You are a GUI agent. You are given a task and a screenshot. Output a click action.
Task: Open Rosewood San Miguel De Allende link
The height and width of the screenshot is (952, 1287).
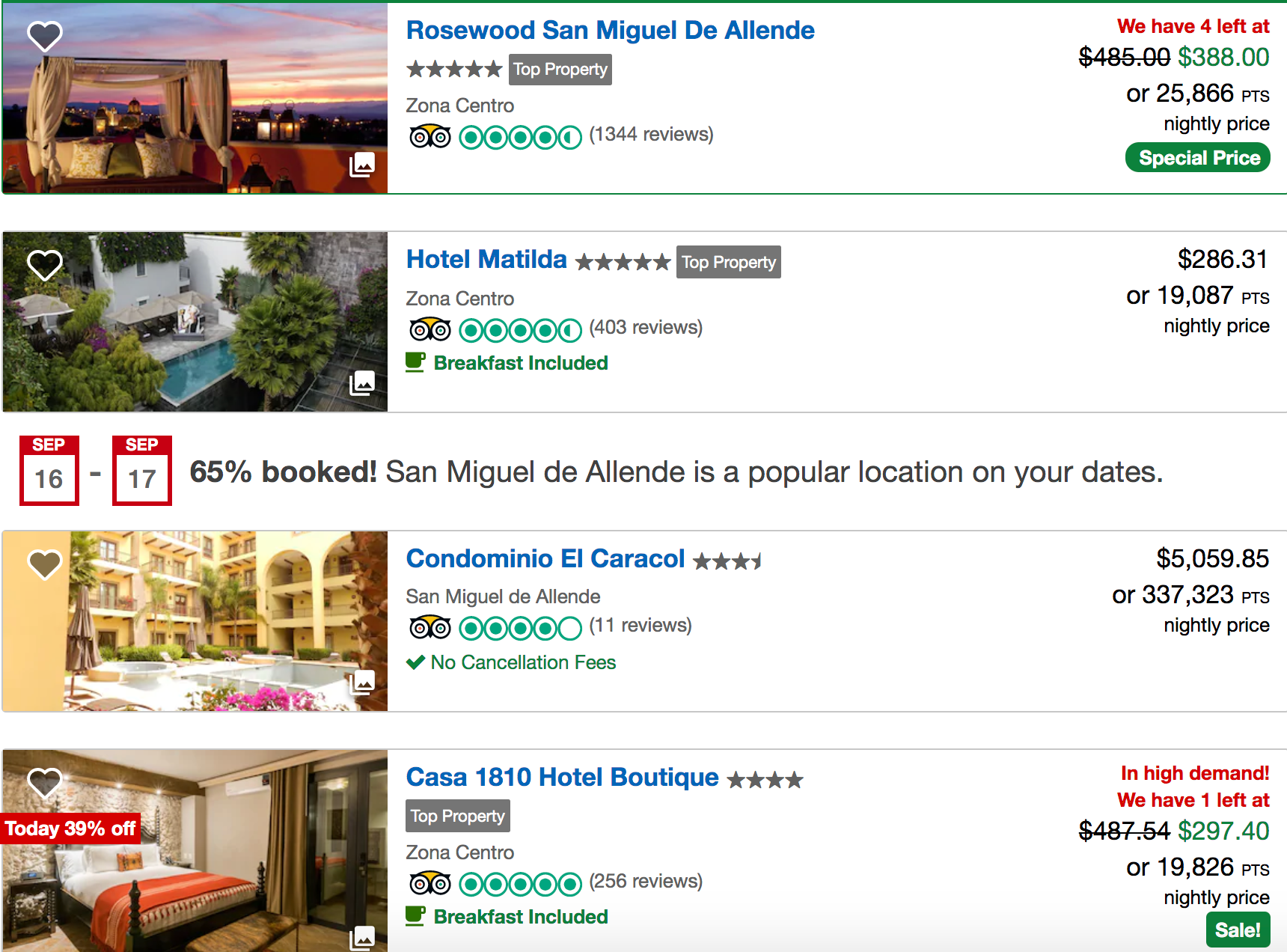tap(610, 31)
